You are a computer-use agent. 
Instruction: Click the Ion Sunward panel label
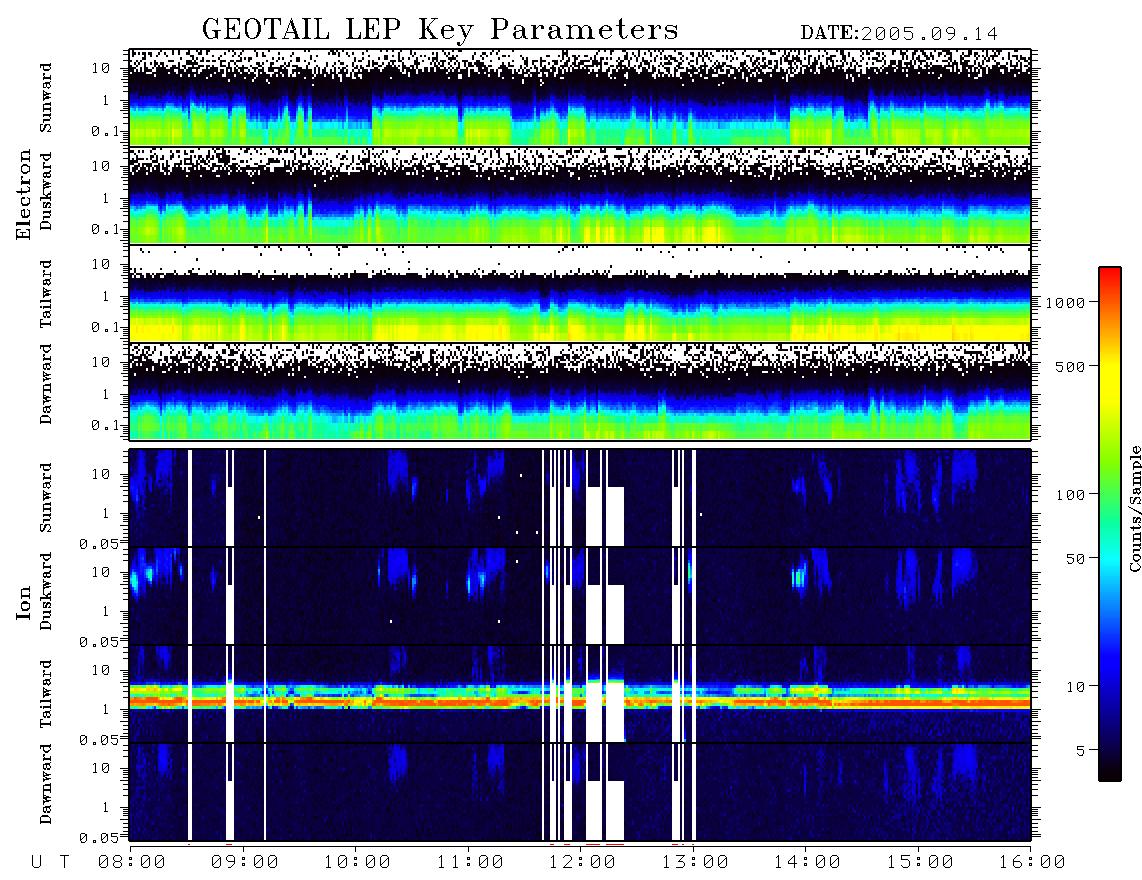(46, 498)
